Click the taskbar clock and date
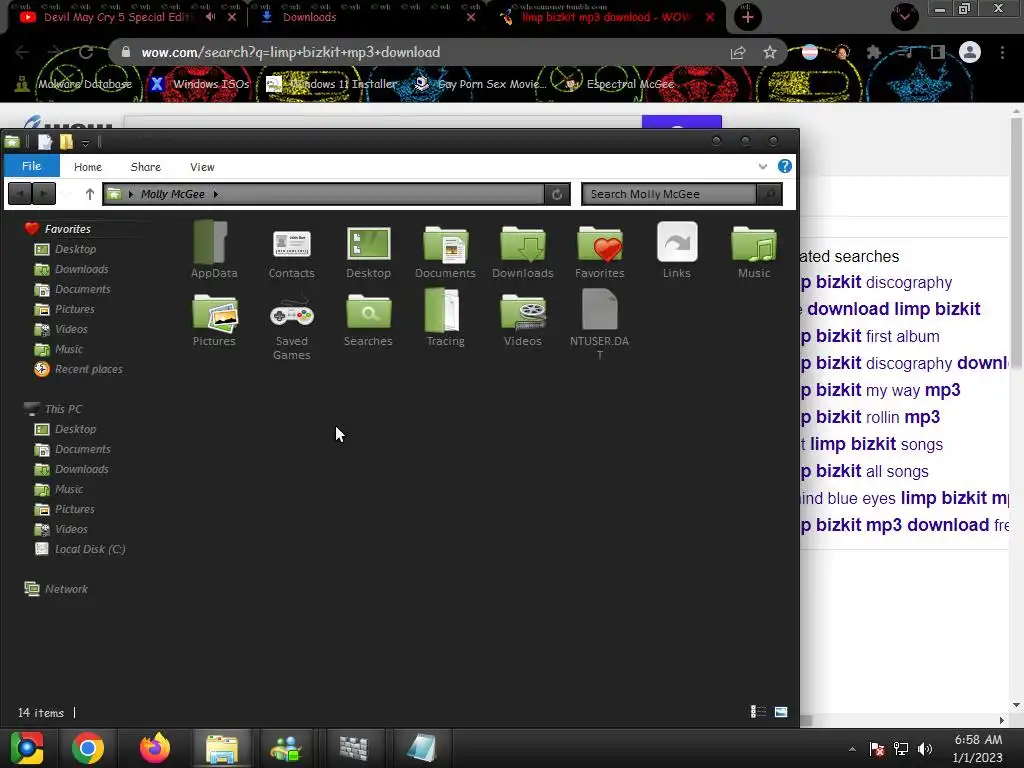 coord(977,748)
